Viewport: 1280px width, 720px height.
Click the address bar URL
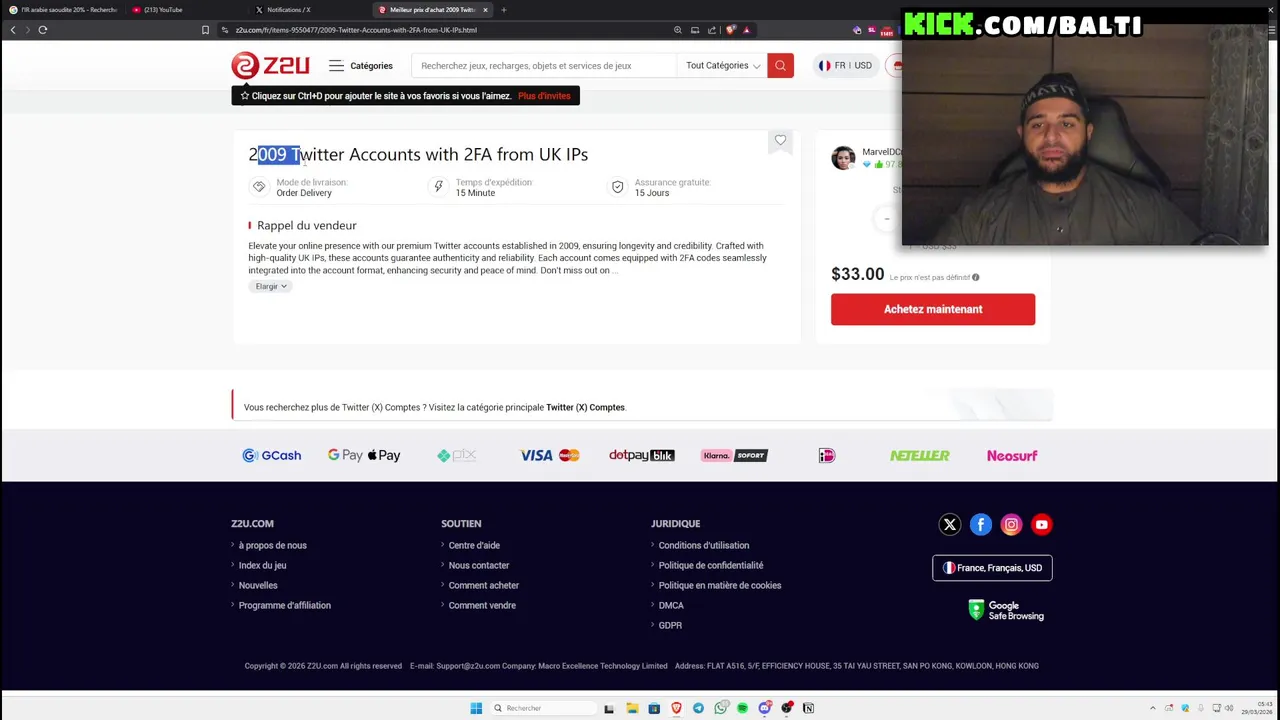[356, 30]
